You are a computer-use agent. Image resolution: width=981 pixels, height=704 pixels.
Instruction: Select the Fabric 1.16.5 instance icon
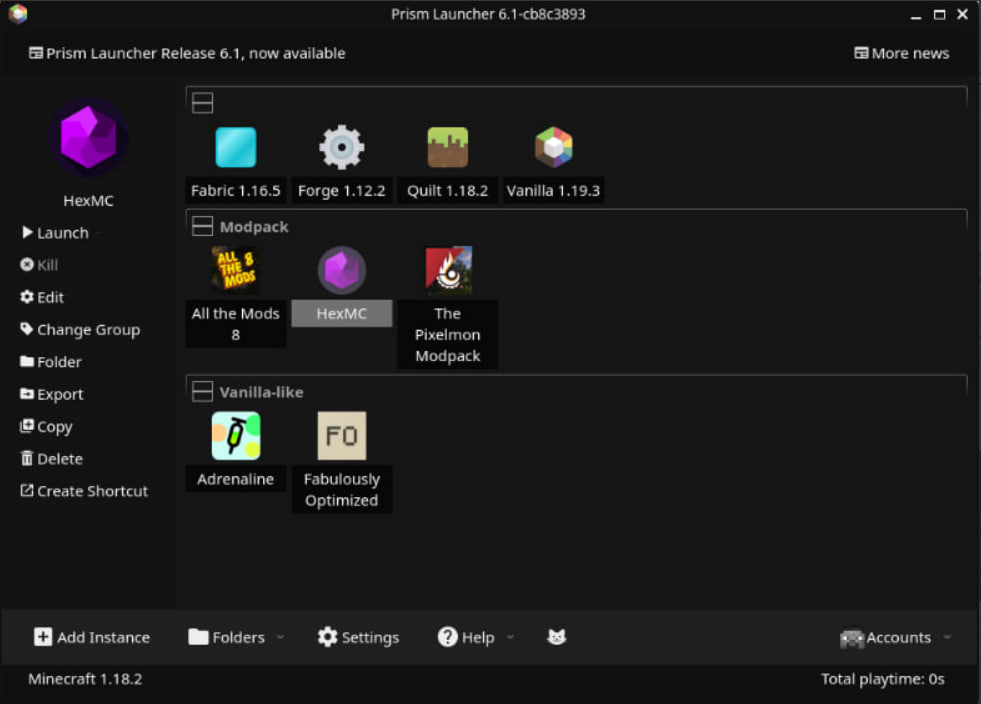pos(235,147)
